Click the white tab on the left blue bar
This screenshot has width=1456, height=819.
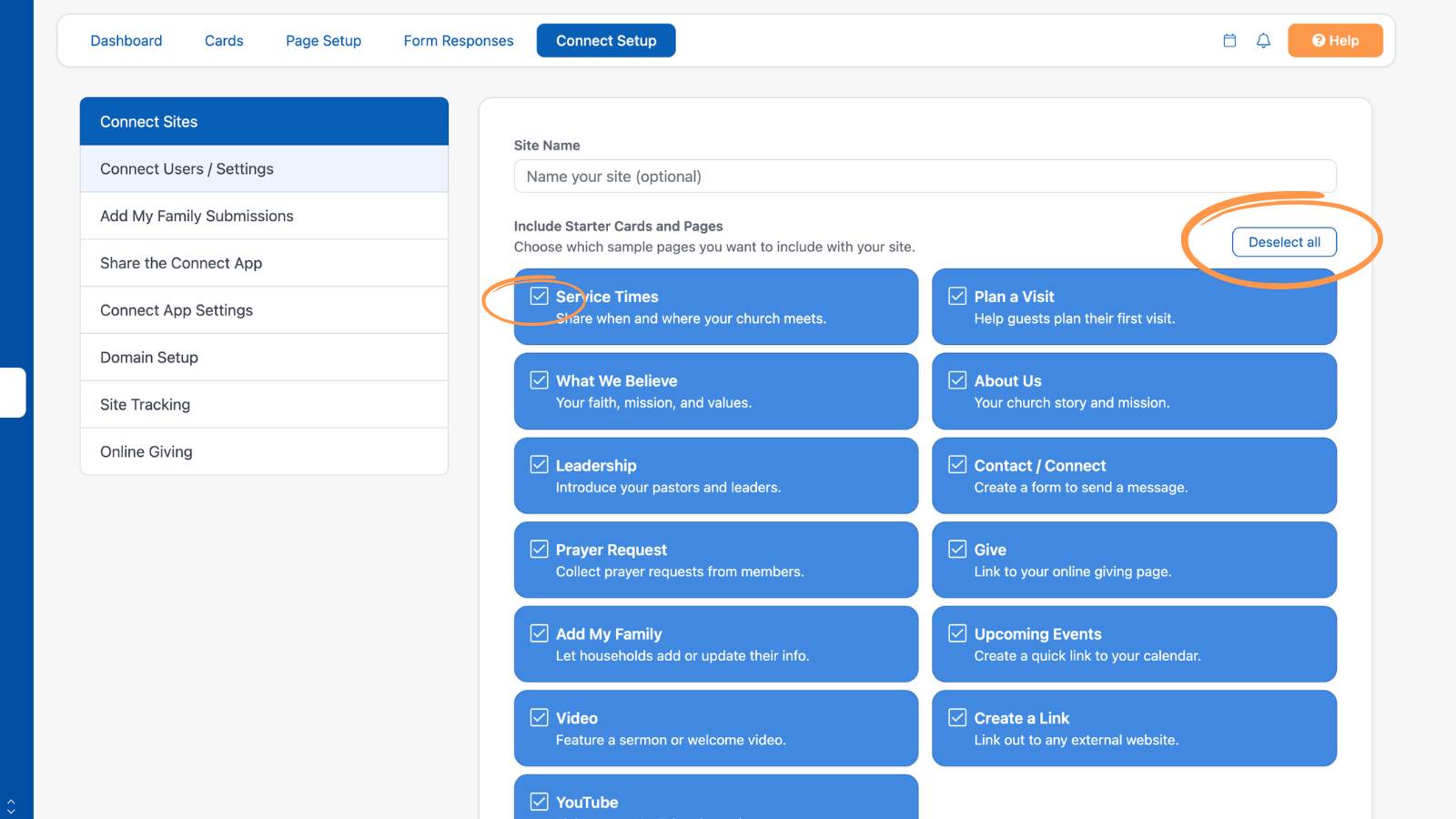tap(12, 392)
